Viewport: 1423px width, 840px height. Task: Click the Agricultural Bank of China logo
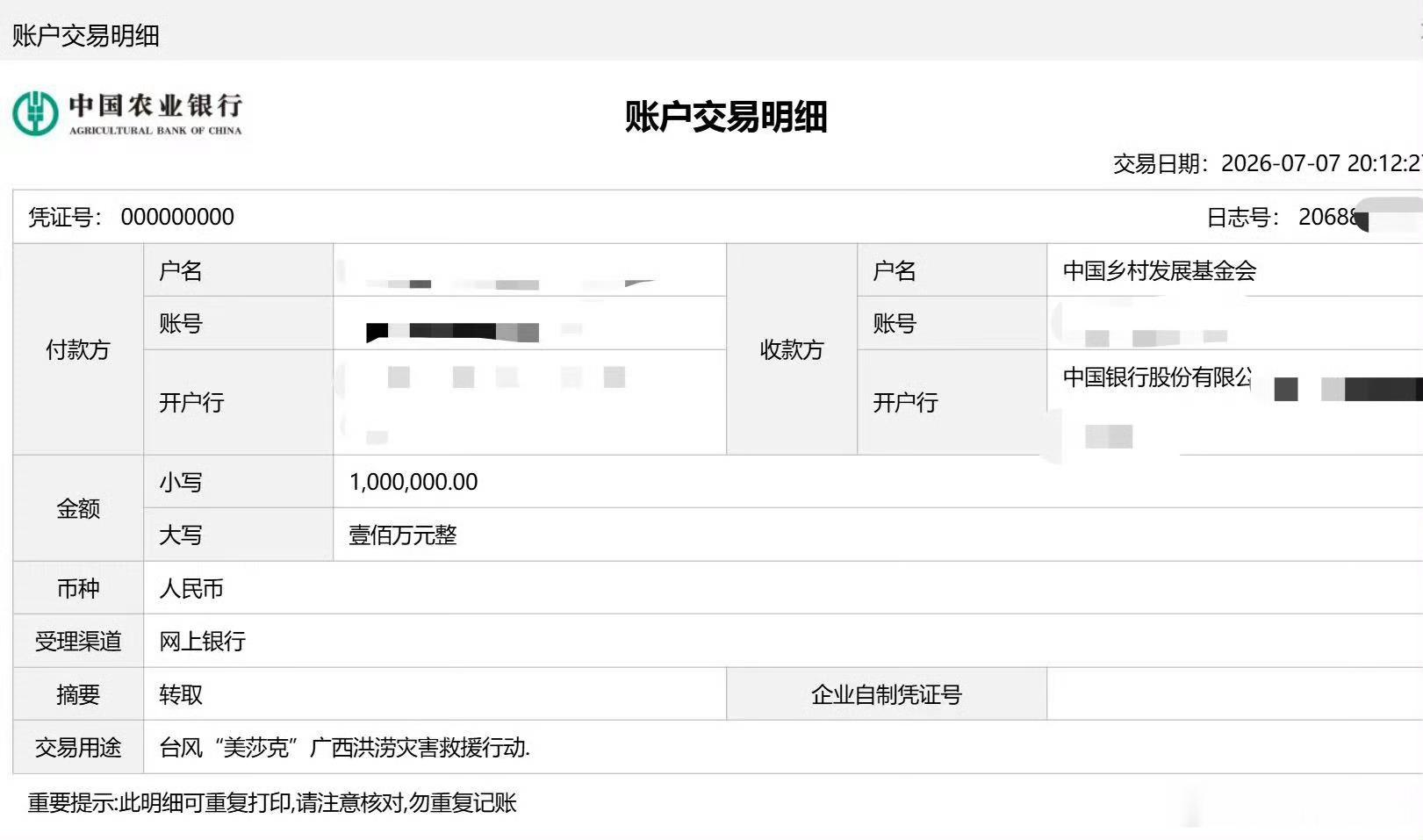pos(127,114)
